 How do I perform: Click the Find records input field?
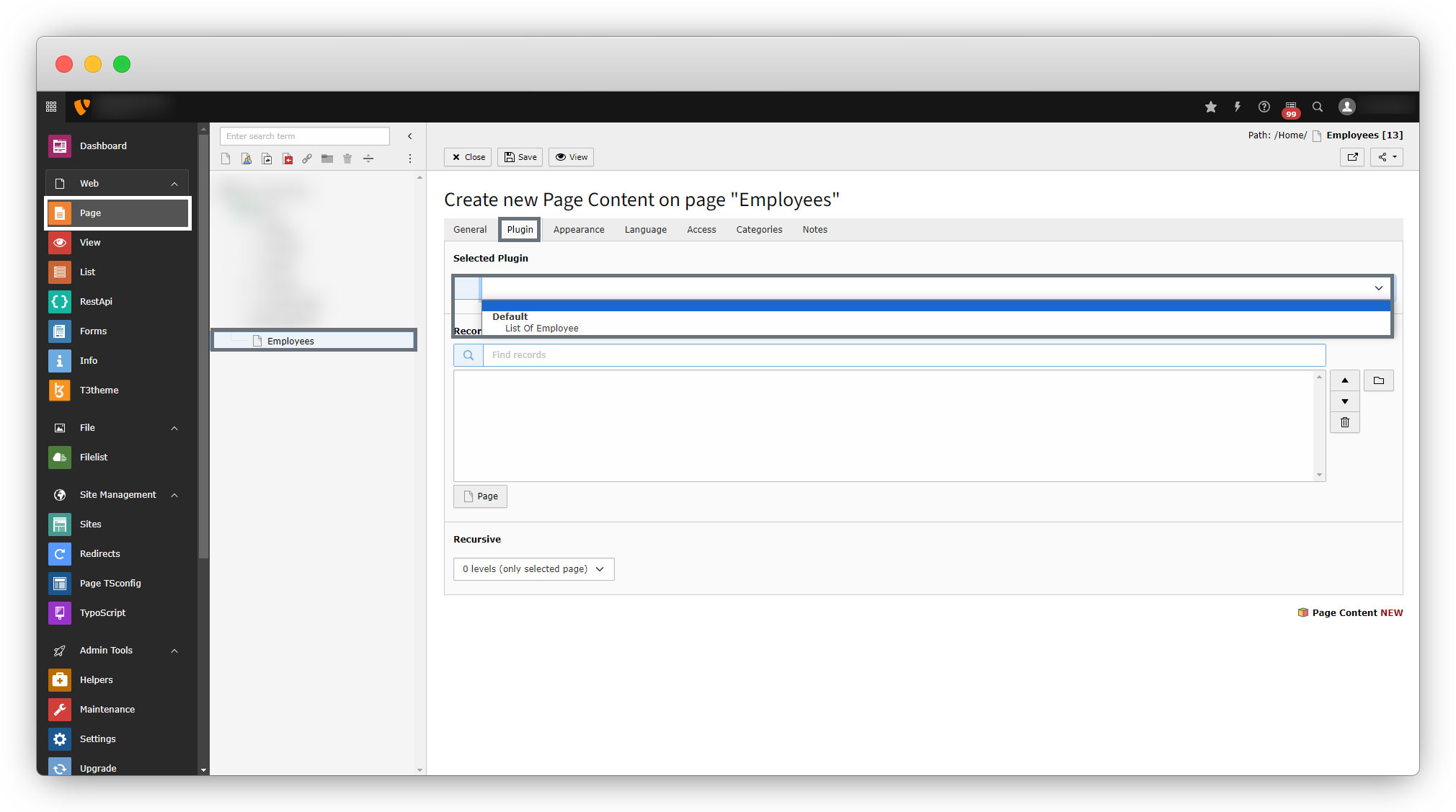click(904, 355)
